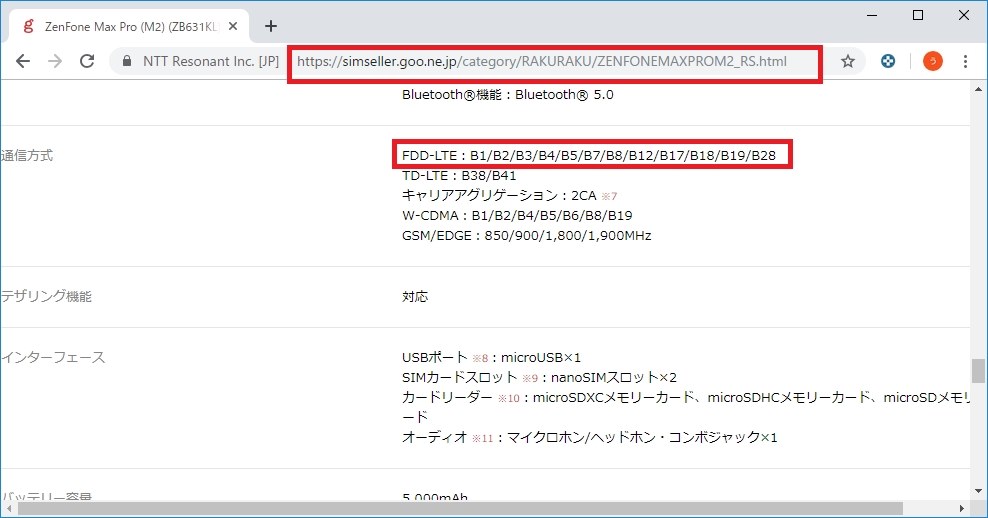This screenshot has width=988, height=518.
Task: Minimize the Chrome window
Action: point(872,15)
